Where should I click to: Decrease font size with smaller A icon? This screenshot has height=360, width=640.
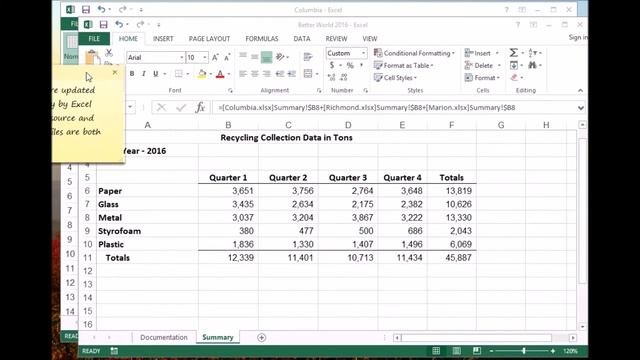(227, 57)
